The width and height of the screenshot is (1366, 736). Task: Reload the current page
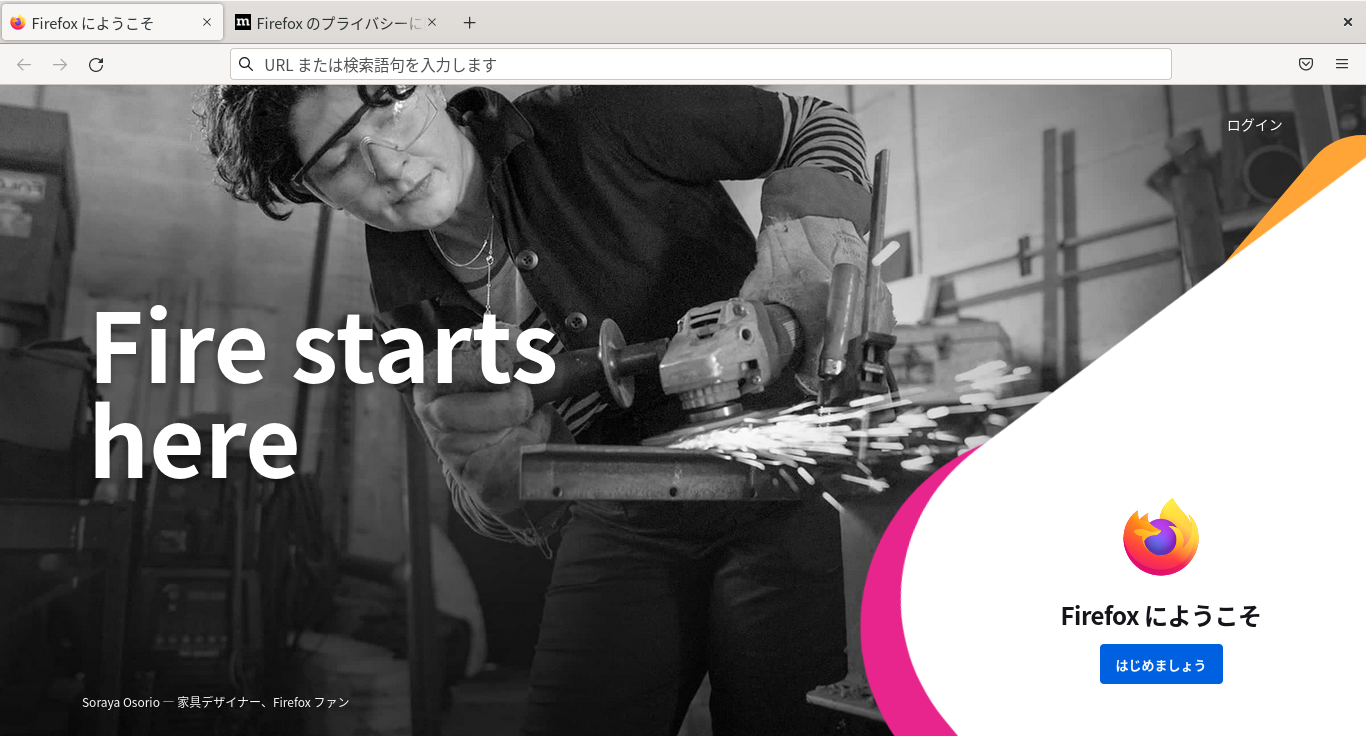(96, 65)
